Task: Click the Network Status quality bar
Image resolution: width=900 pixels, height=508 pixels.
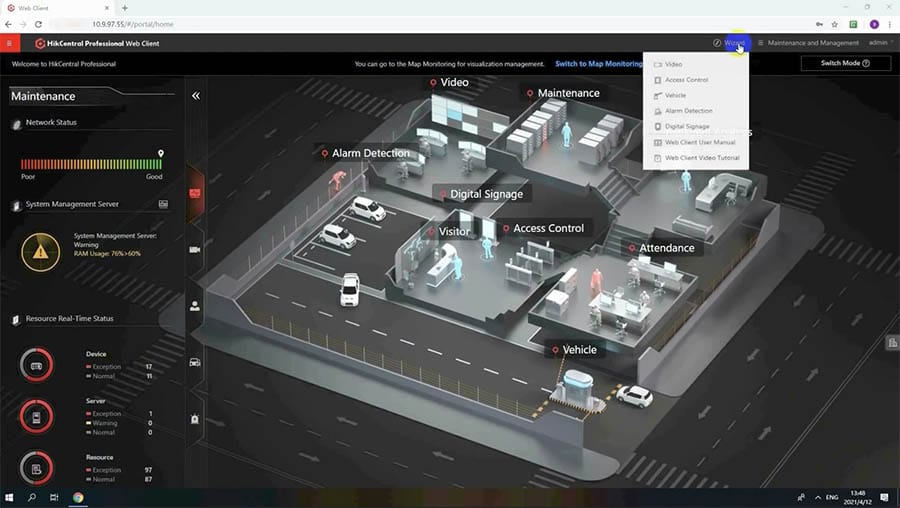Action: [91, 164]
